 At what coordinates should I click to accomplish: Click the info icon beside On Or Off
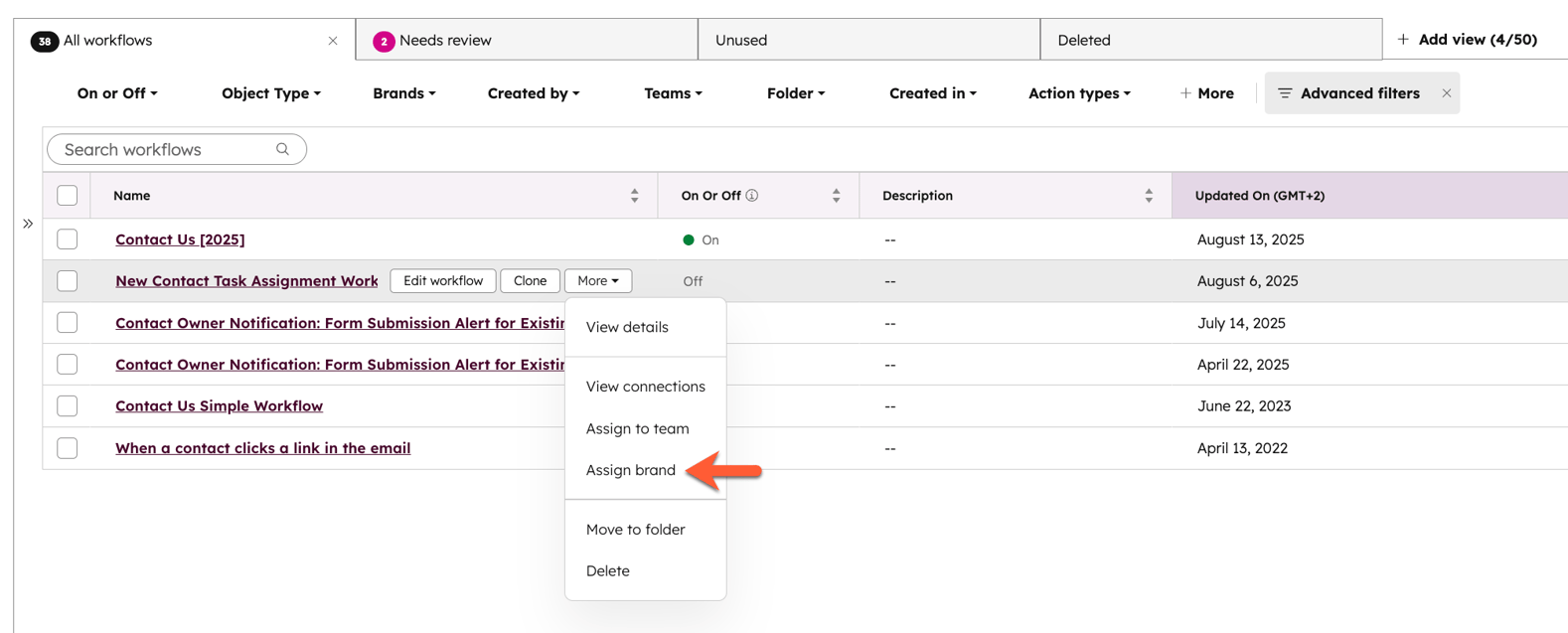coord(752,196)
